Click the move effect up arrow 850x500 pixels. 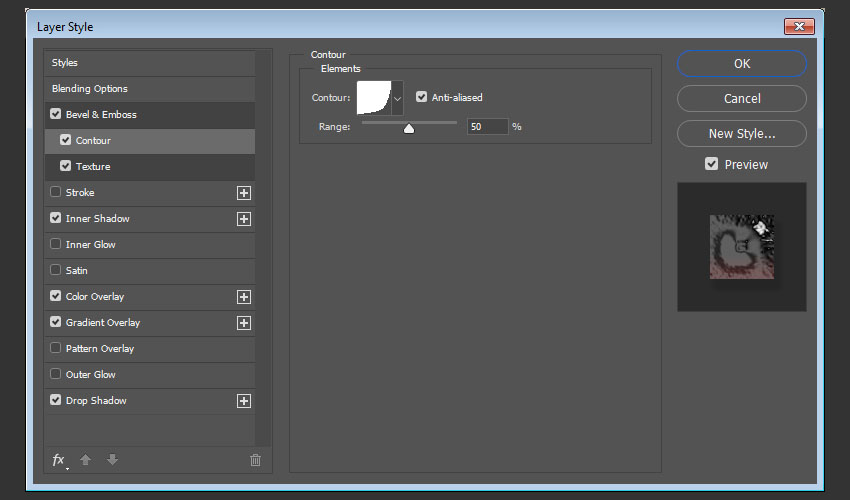86,460
